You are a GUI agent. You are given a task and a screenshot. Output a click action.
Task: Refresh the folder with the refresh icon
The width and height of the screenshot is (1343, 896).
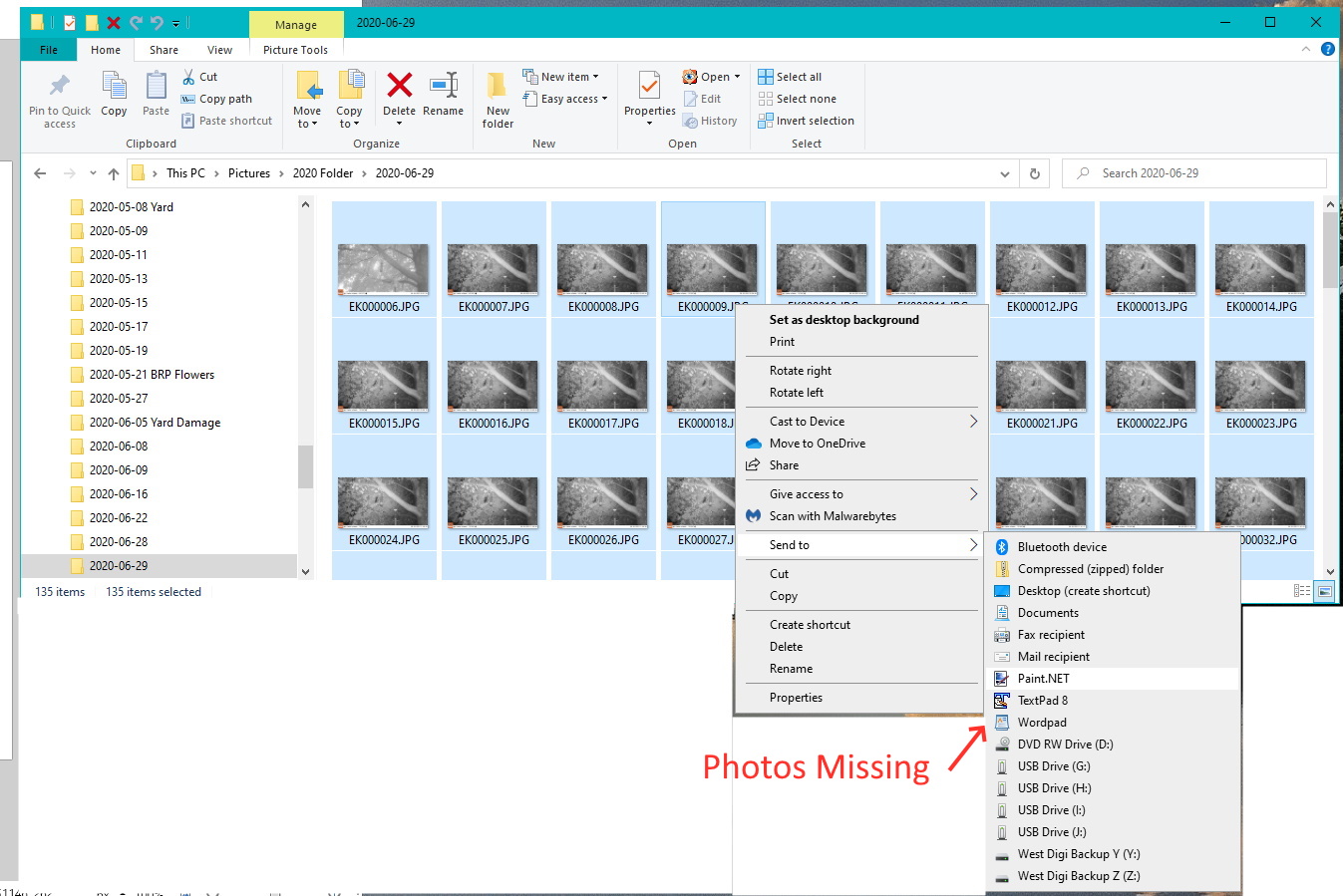pyautogui.click(x=1034, y=172)
